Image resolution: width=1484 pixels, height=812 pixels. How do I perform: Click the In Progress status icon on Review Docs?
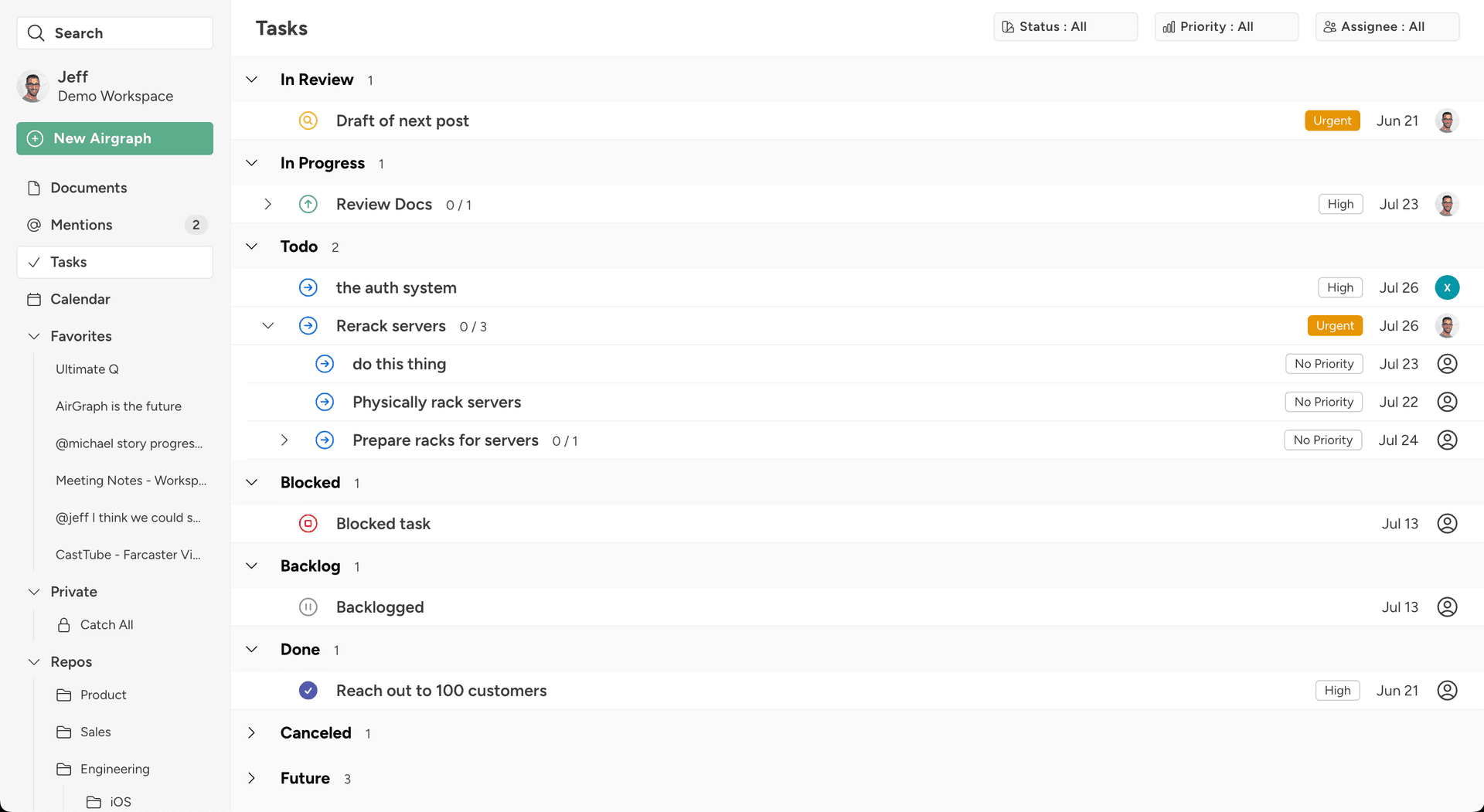[x=308, y=205]
